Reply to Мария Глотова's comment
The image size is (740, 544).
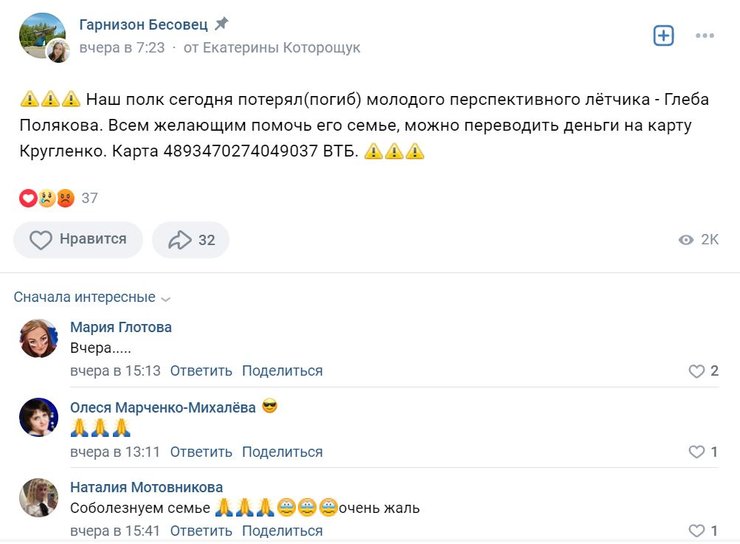201,371
